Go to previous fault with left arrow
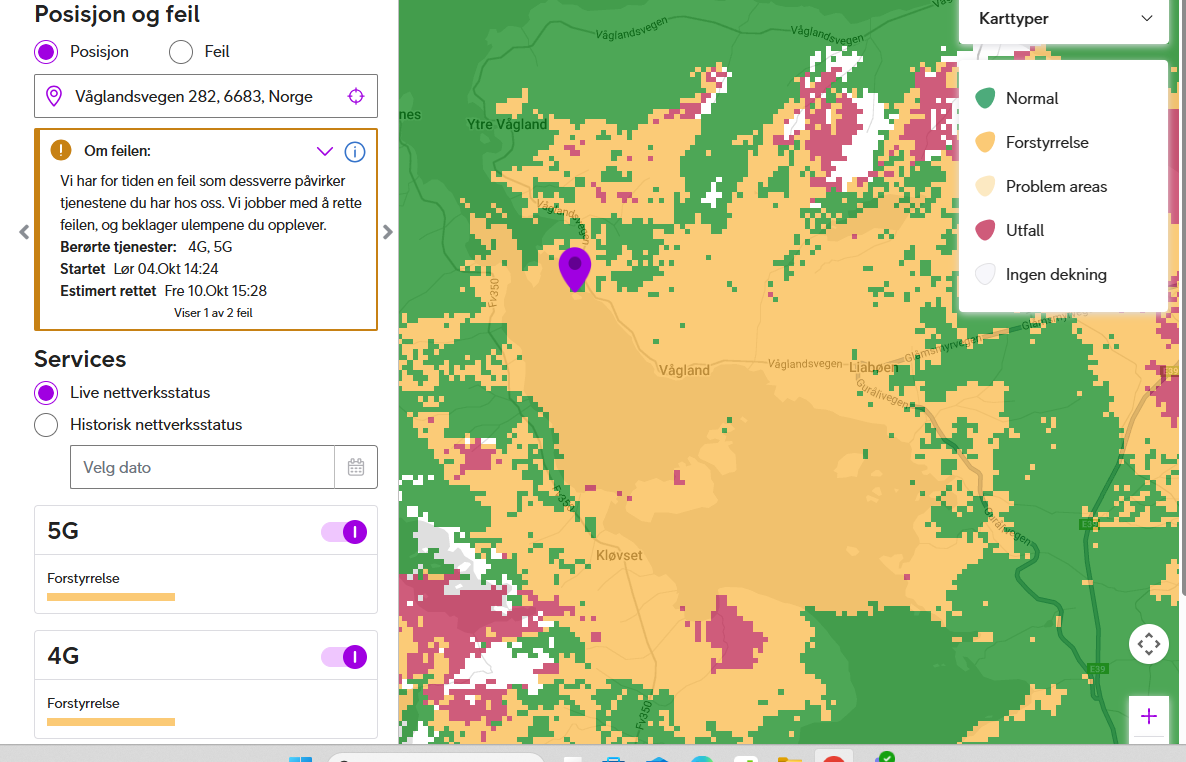Viewport: 1186px width, 762px height. (24, 232)
